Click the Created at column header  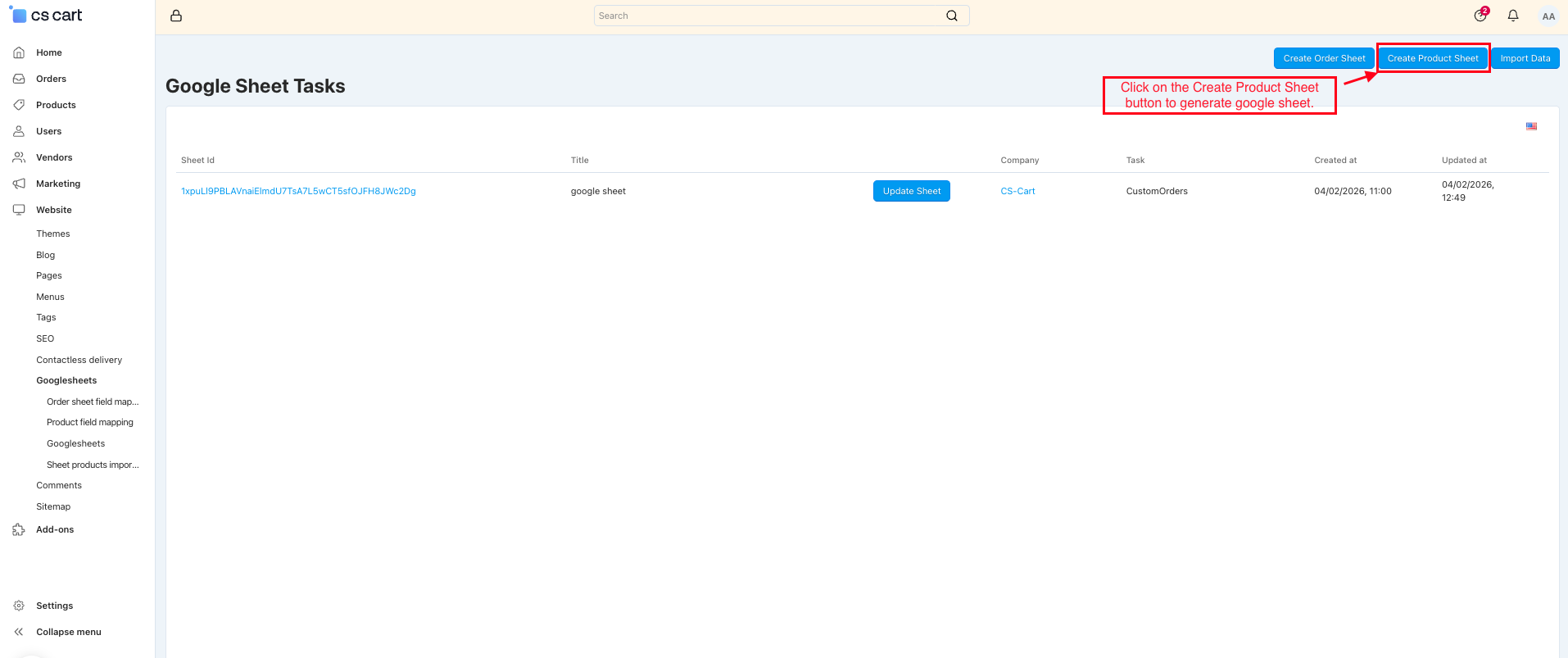(1335, 160)
